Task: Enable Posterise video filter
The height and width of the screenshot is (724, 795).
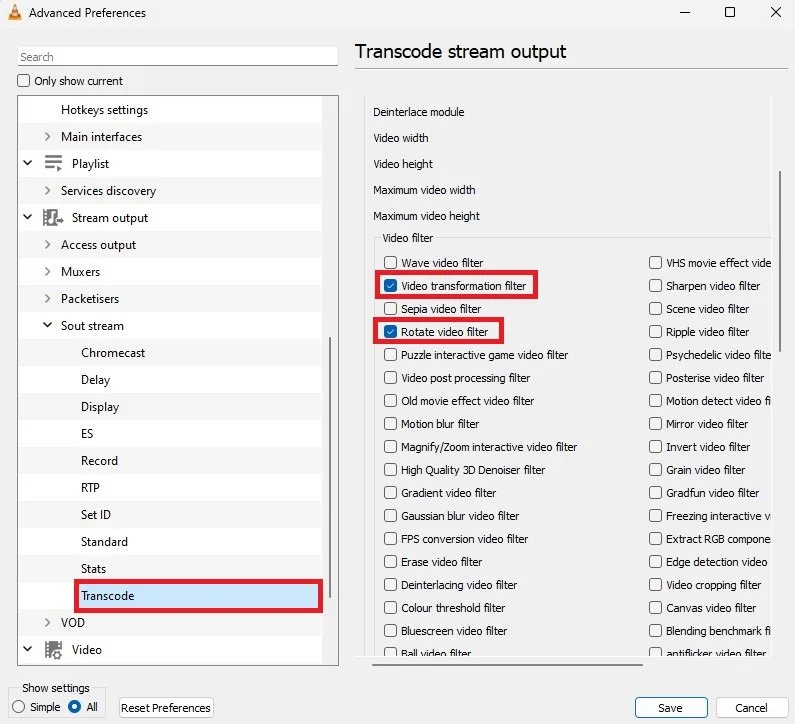Action: tap(656, 378)
